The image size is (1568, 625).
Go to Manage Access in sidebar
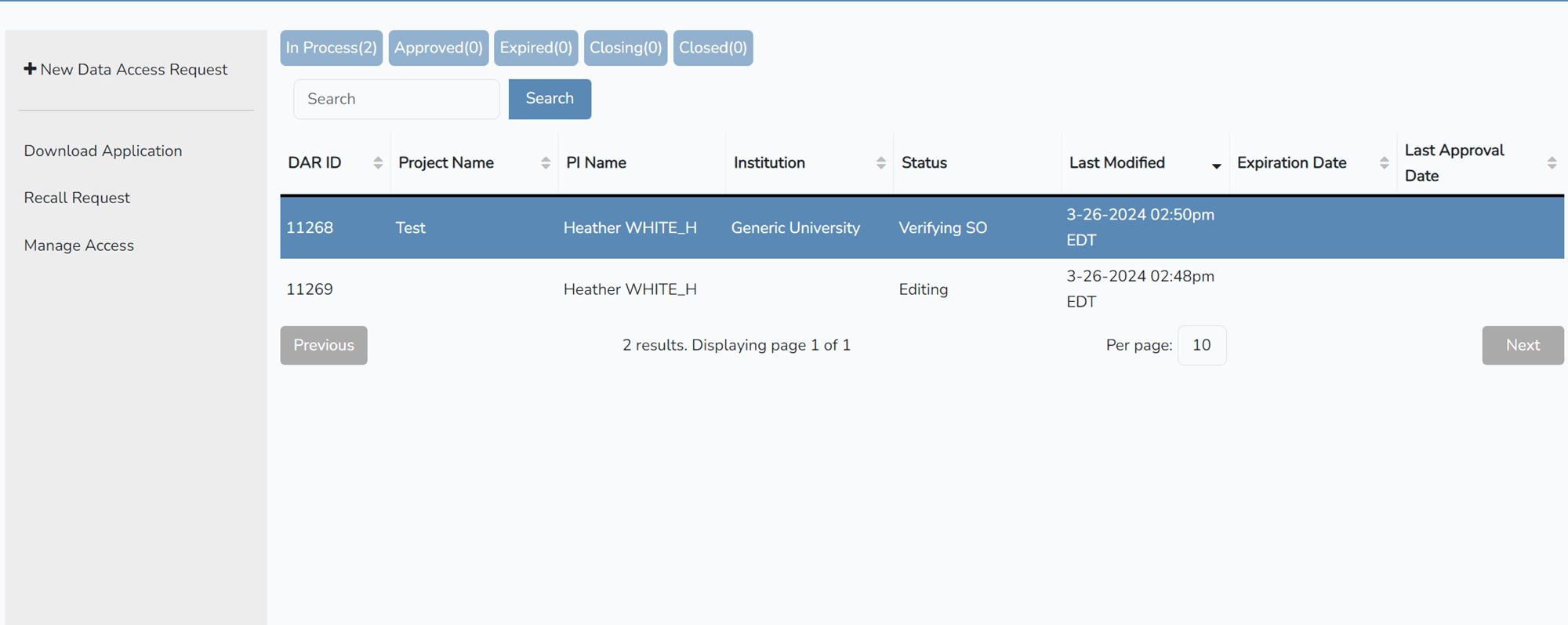(x=78, y=246)
